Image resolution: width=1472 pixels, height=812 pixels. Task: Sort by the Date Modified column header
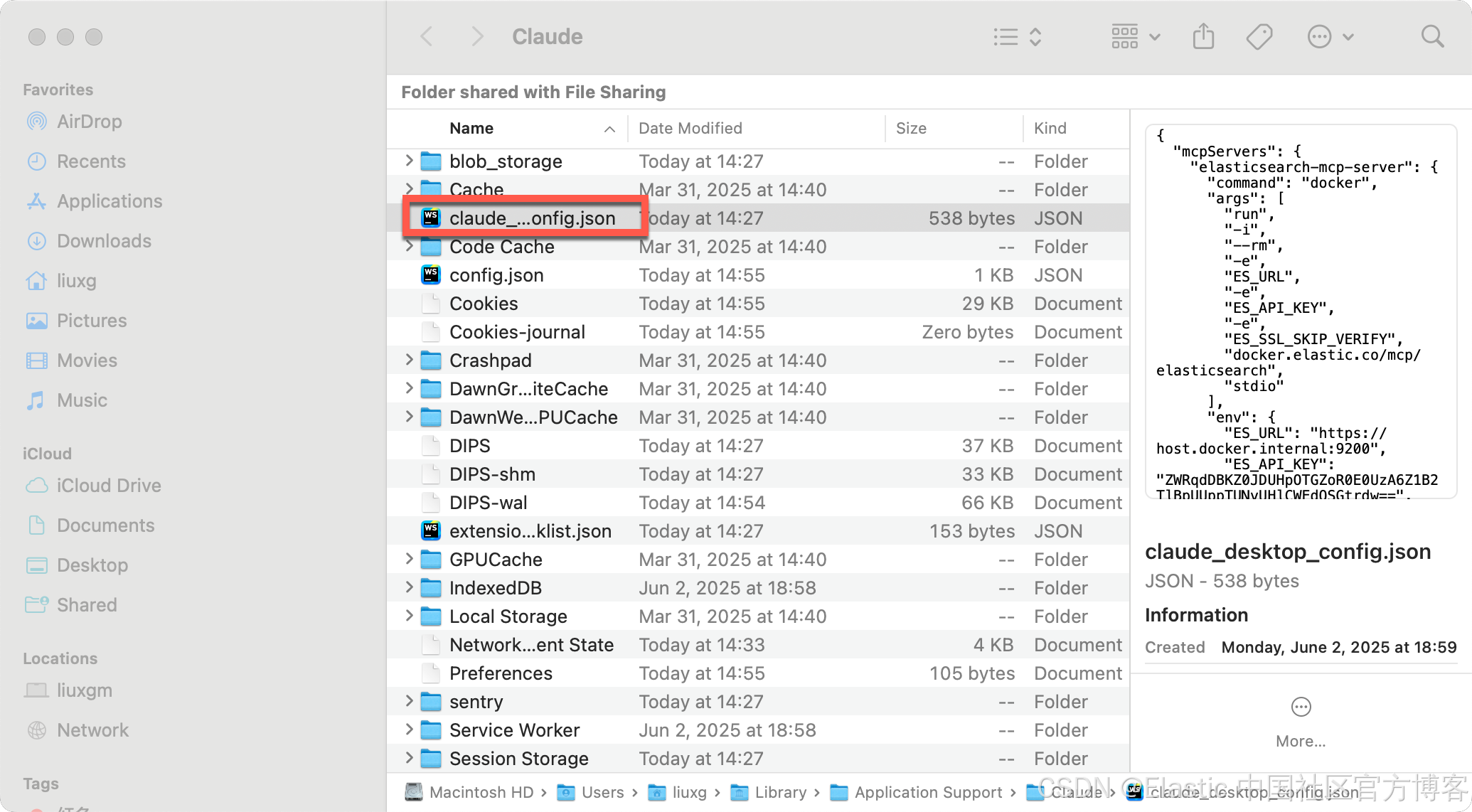tap(757, 128)
